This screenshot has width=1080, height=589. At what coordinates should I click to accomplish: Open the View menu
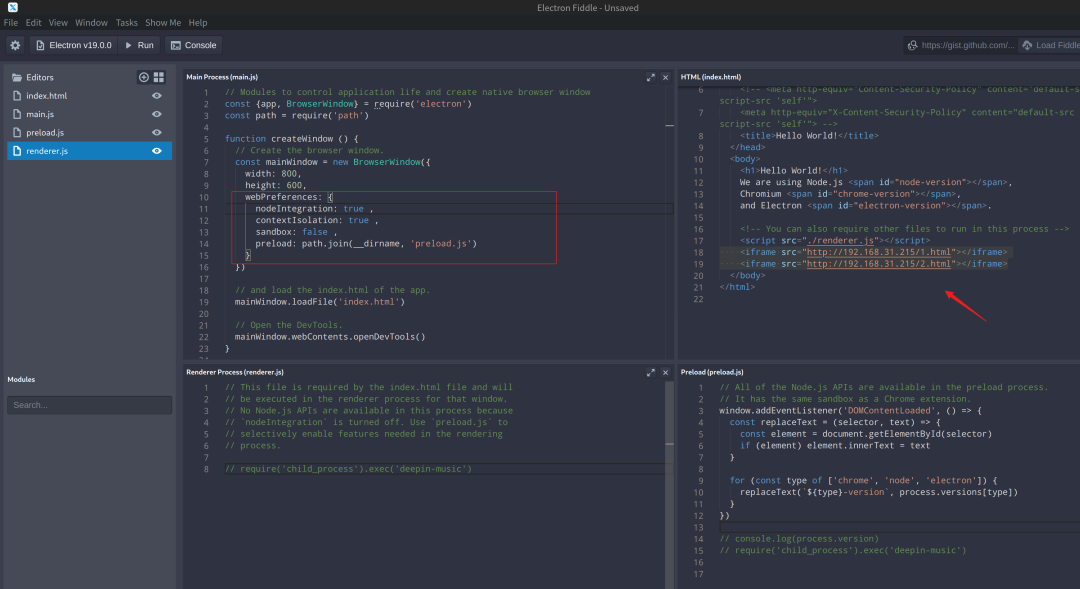[x=58, y=23]
